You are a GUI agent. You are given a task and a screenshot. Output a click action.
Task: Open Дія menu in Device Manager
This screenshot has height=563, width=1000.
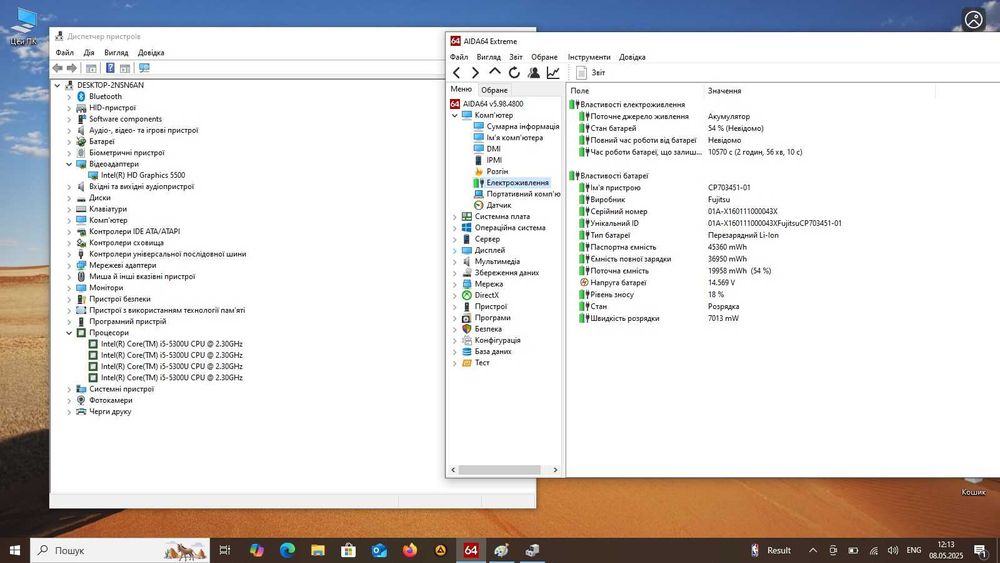click(89, 52)
